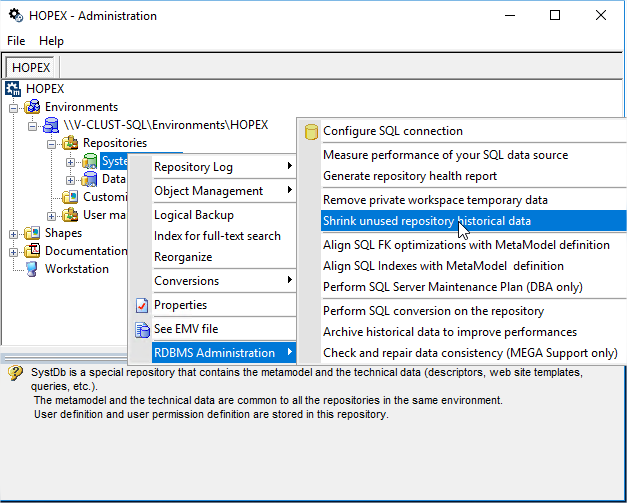
Task: Switch to the HOPEX tab
Action: [x=31, y=67]
